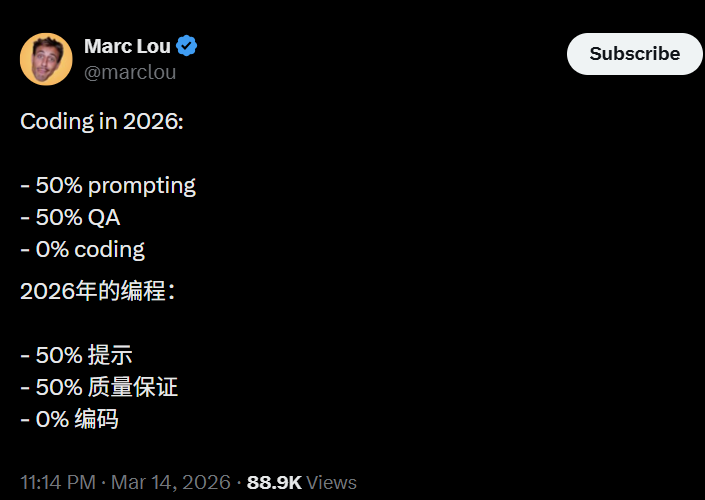Click the Chinese word '编码'
Image resolution: width=705 pixels, height=500 pixels.
click(x=96, y=419)
